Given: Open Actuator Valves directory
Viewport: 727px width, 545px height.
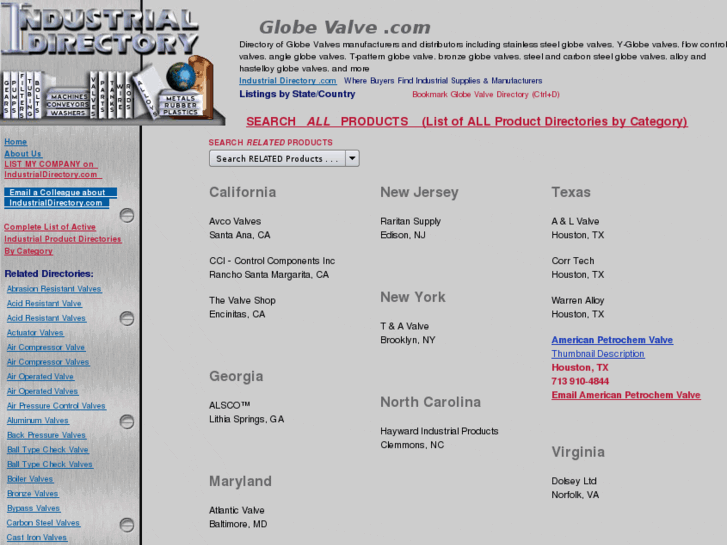Looking at the screenshot, I should coord(35,333).
